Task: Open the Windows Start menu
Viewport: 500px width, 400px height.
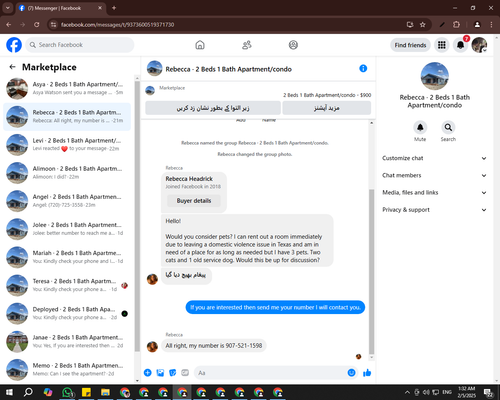Action: 9,392
